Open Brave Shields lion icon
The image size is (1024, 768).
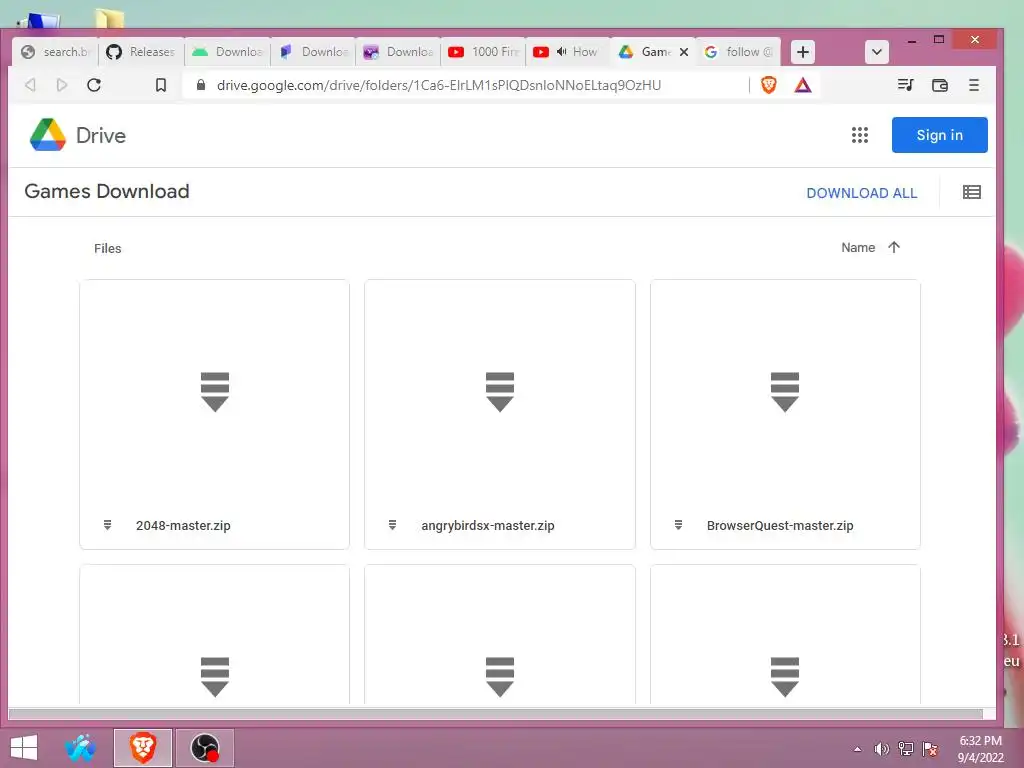click(x=769, y=85)
